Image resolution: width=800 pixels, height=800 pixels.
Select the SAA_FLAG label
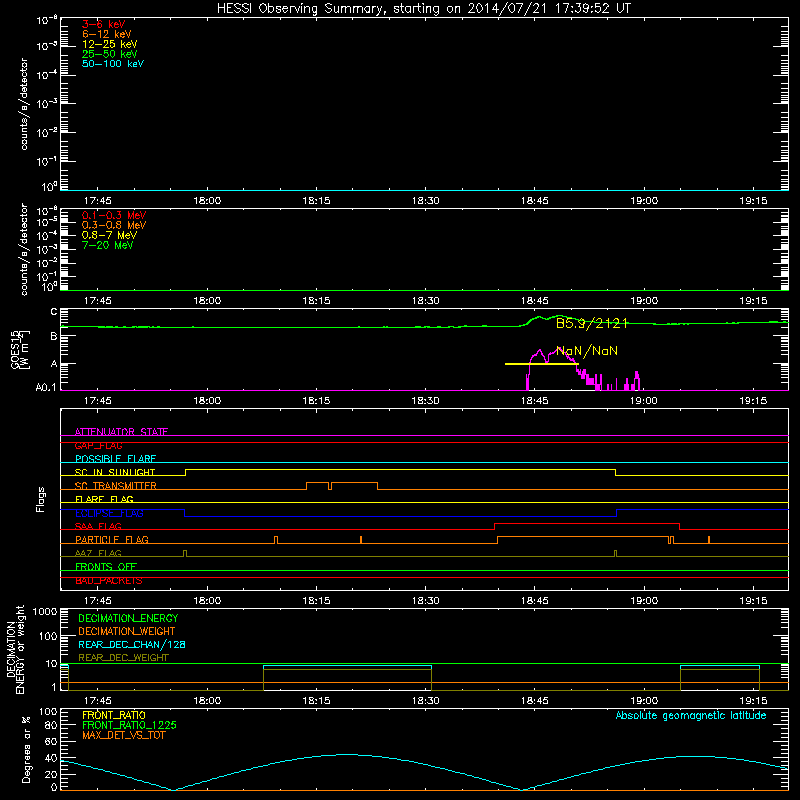coord(98,526)
